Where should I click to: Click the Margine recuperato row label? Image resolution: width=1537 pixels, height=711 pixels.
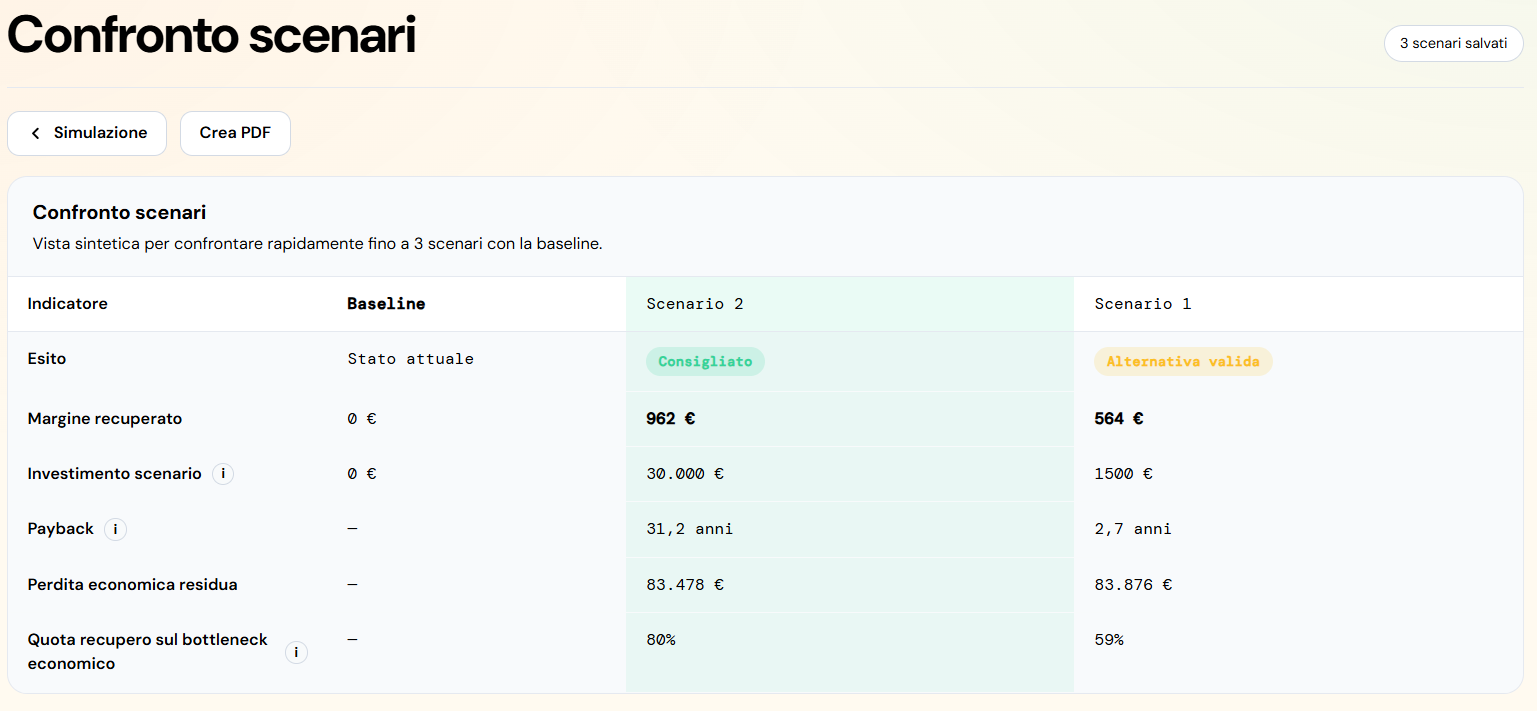105,419
